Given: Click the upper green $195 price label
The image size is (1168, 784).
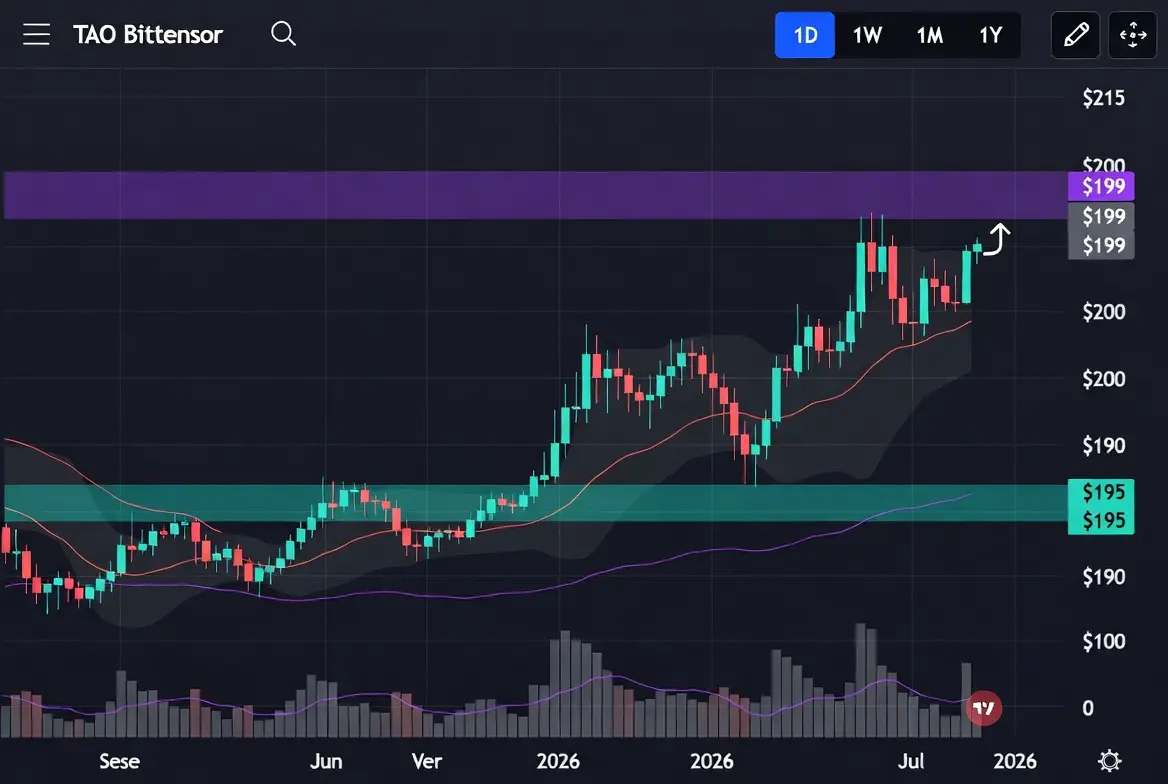Looking at the screenshot, I should click(x=1101, y=492).
